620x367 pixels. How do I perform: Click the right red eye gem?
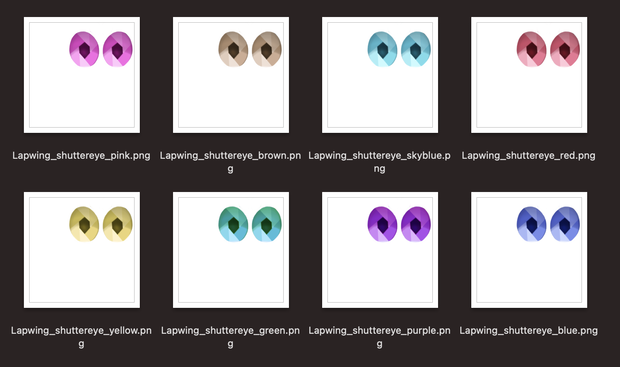tap(565, 49)
